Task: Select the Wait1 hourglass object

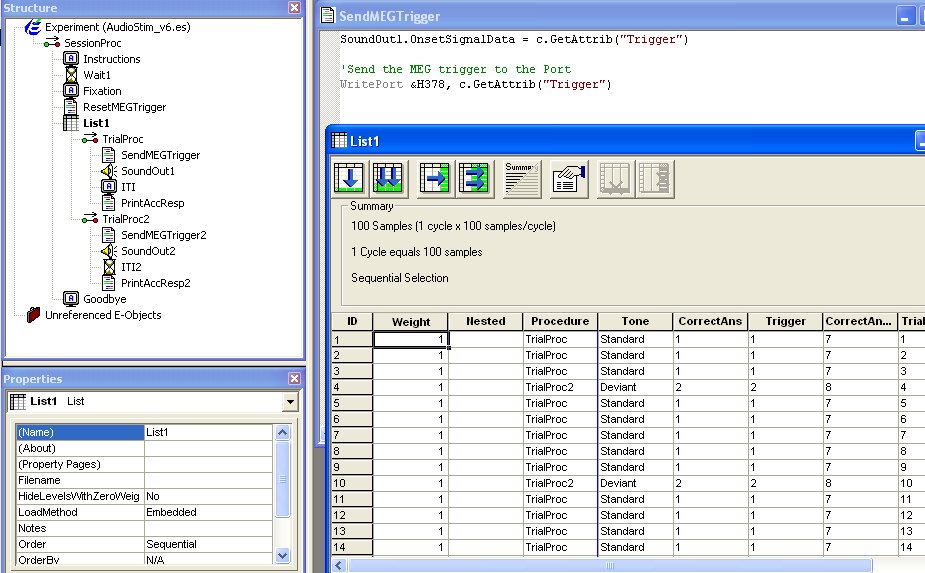Action: click(x=96, y=75)
